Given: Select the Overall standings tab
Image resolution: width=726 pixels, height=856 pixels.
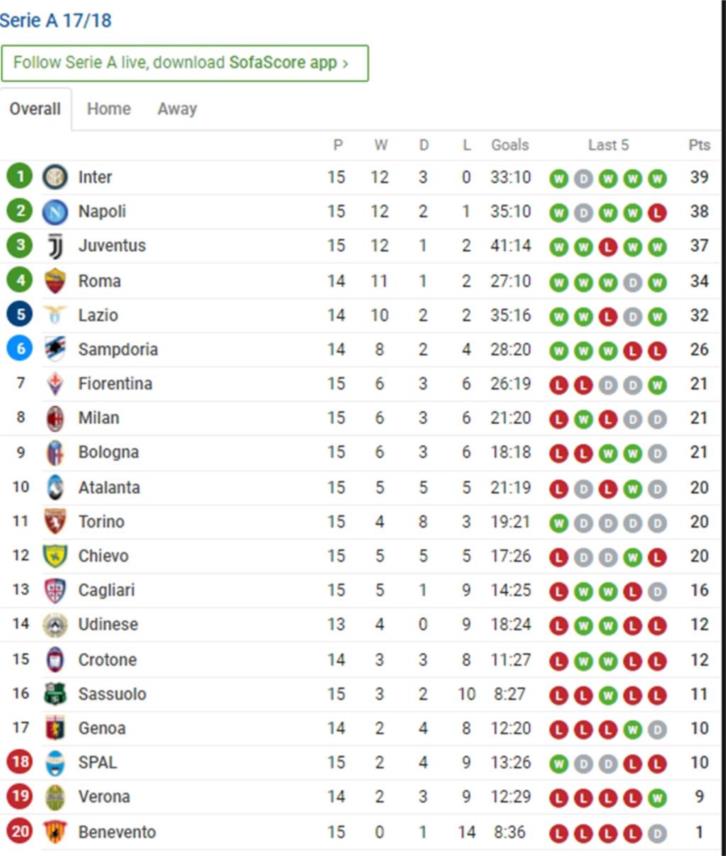Looking at the screenshot, I should (35, 109).
